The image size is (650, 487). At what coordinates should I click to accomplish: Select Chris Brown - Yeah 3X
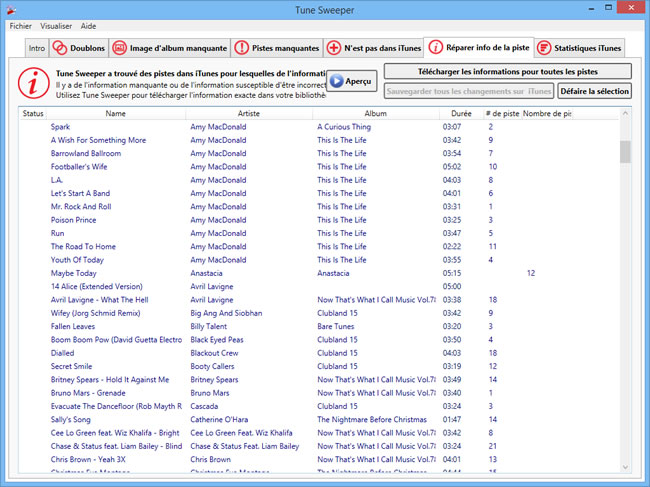[88, 459]
